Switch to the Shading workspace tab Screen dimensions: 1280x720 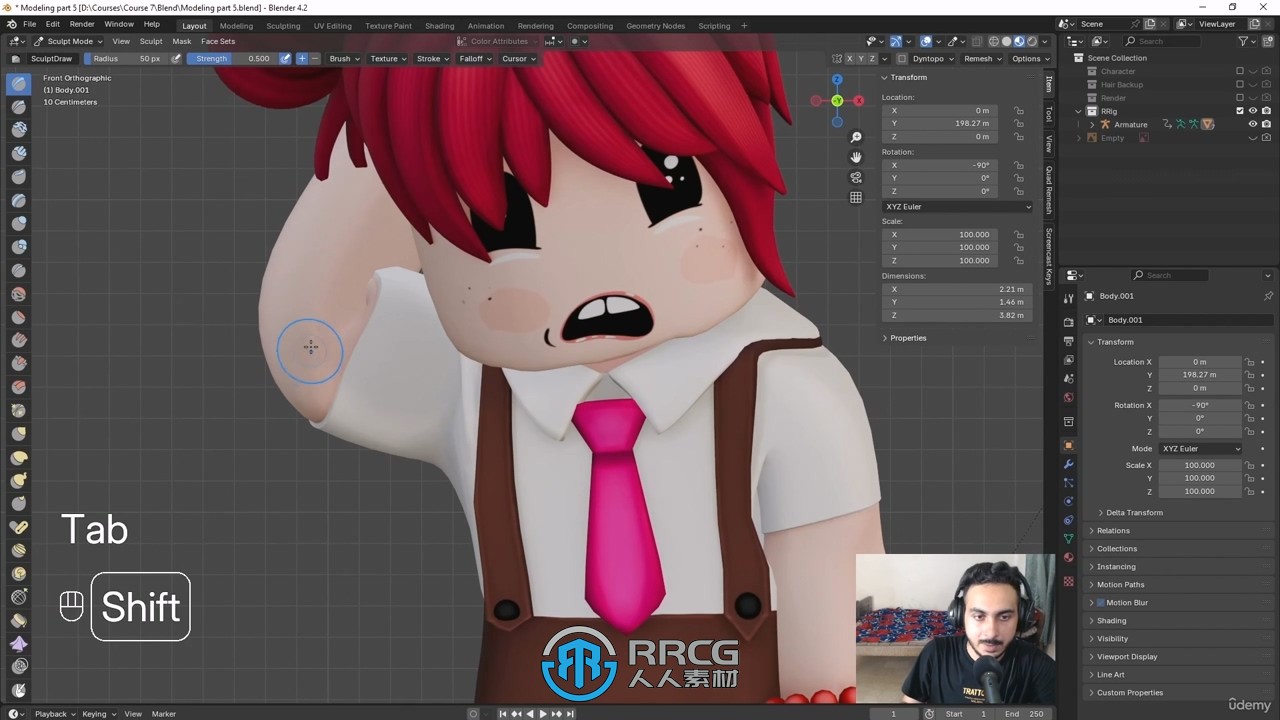(439, 25)
